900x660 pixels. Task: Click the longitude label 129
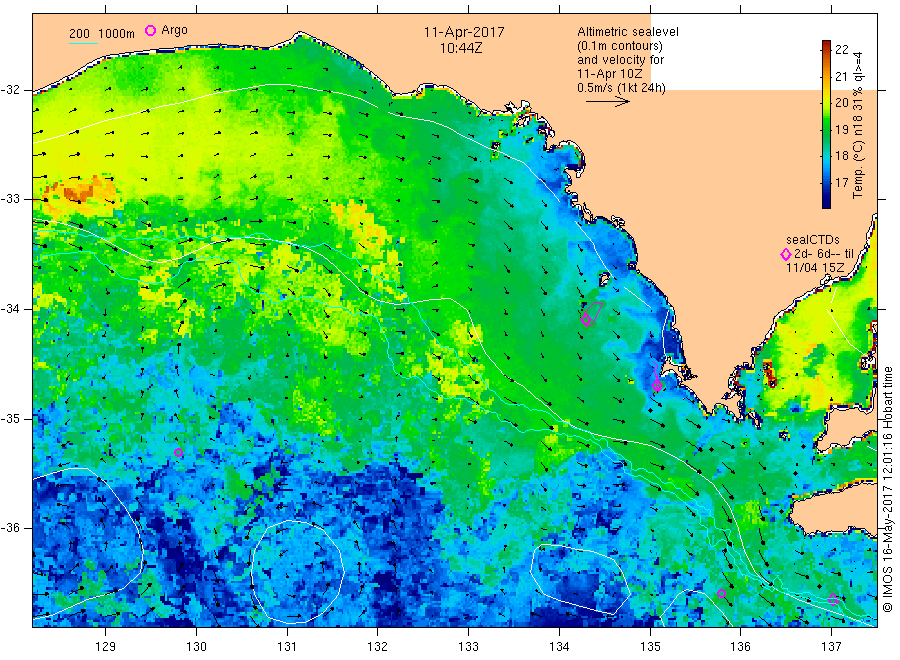pos(106,647)
